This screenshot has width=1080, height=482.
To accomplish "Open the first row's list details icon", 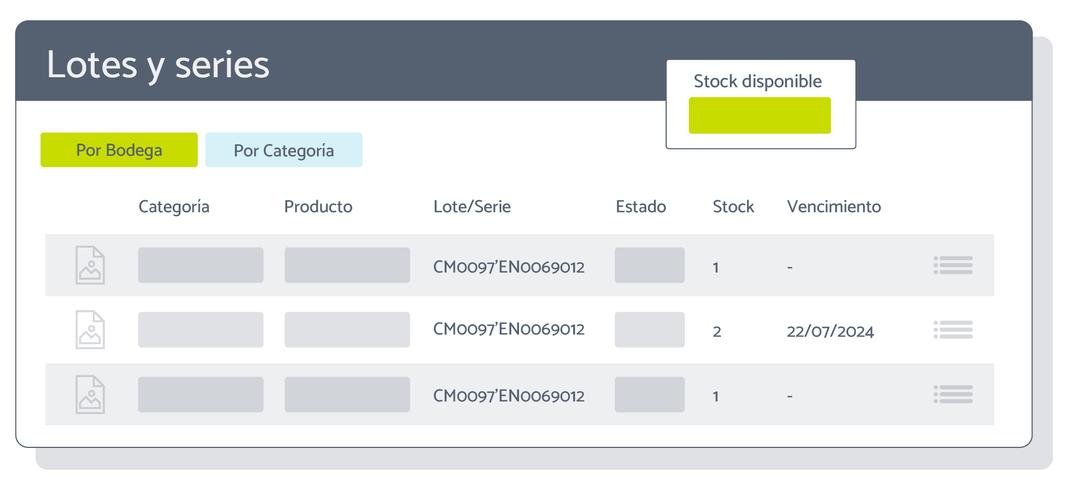I will pyautogui.click(x=953, y=265).
